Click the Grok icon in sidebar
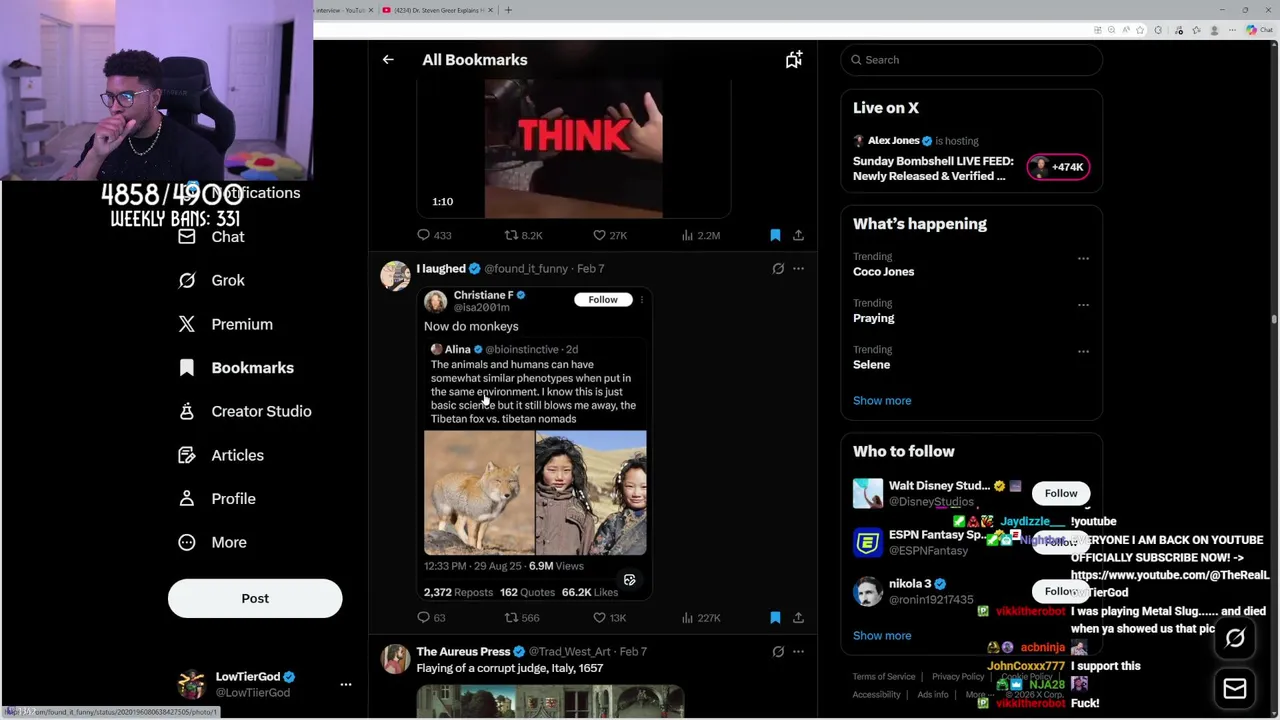The width and height of the screenshot is (1280, 720). pyautogui.click(x=187, y=281)
